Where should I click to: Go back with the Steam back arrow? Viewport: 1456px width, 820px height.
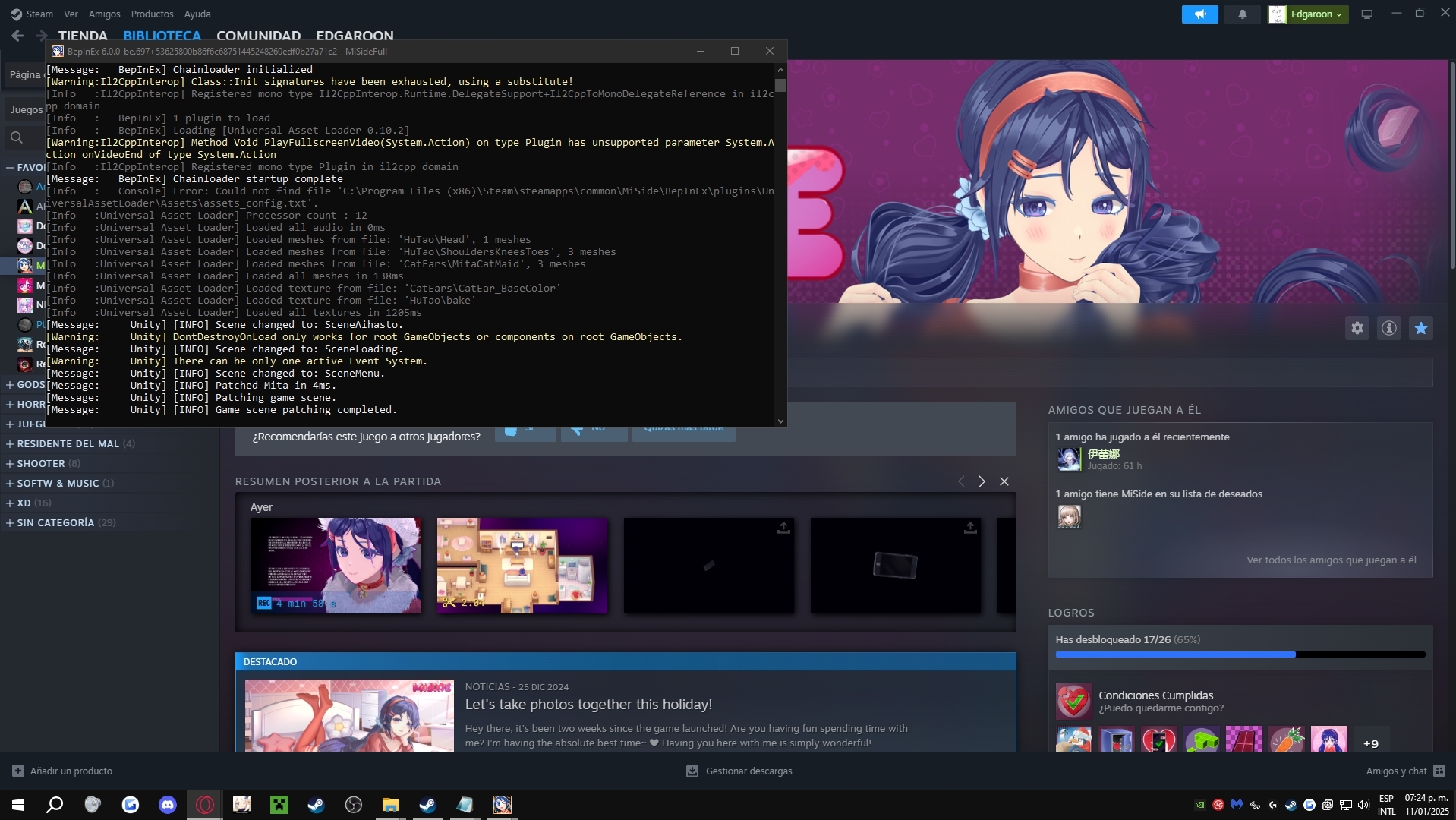pos(17,36)
